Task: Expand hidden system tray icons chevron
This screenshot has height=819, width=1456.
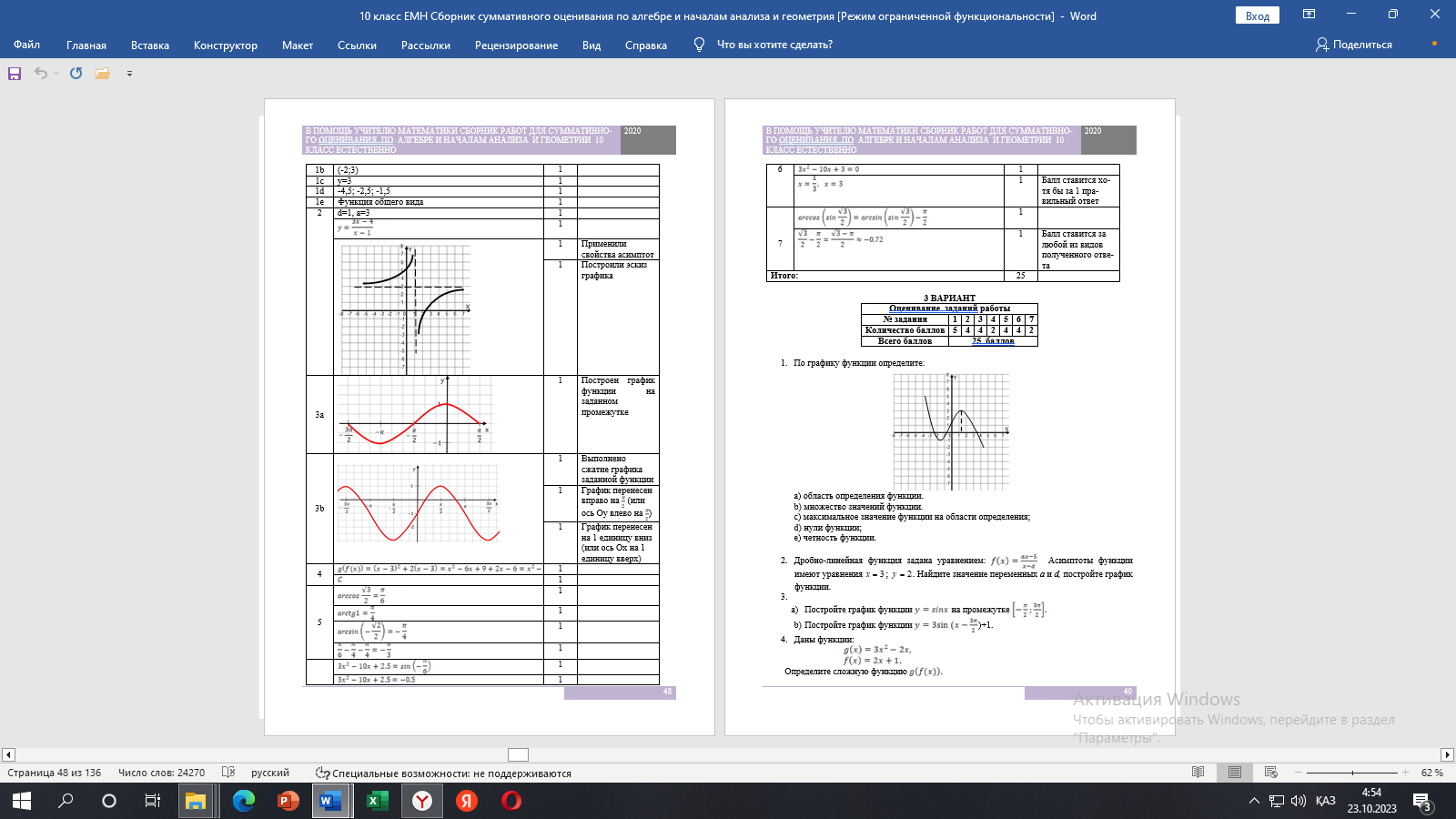Action: [x=1254, y=801]
